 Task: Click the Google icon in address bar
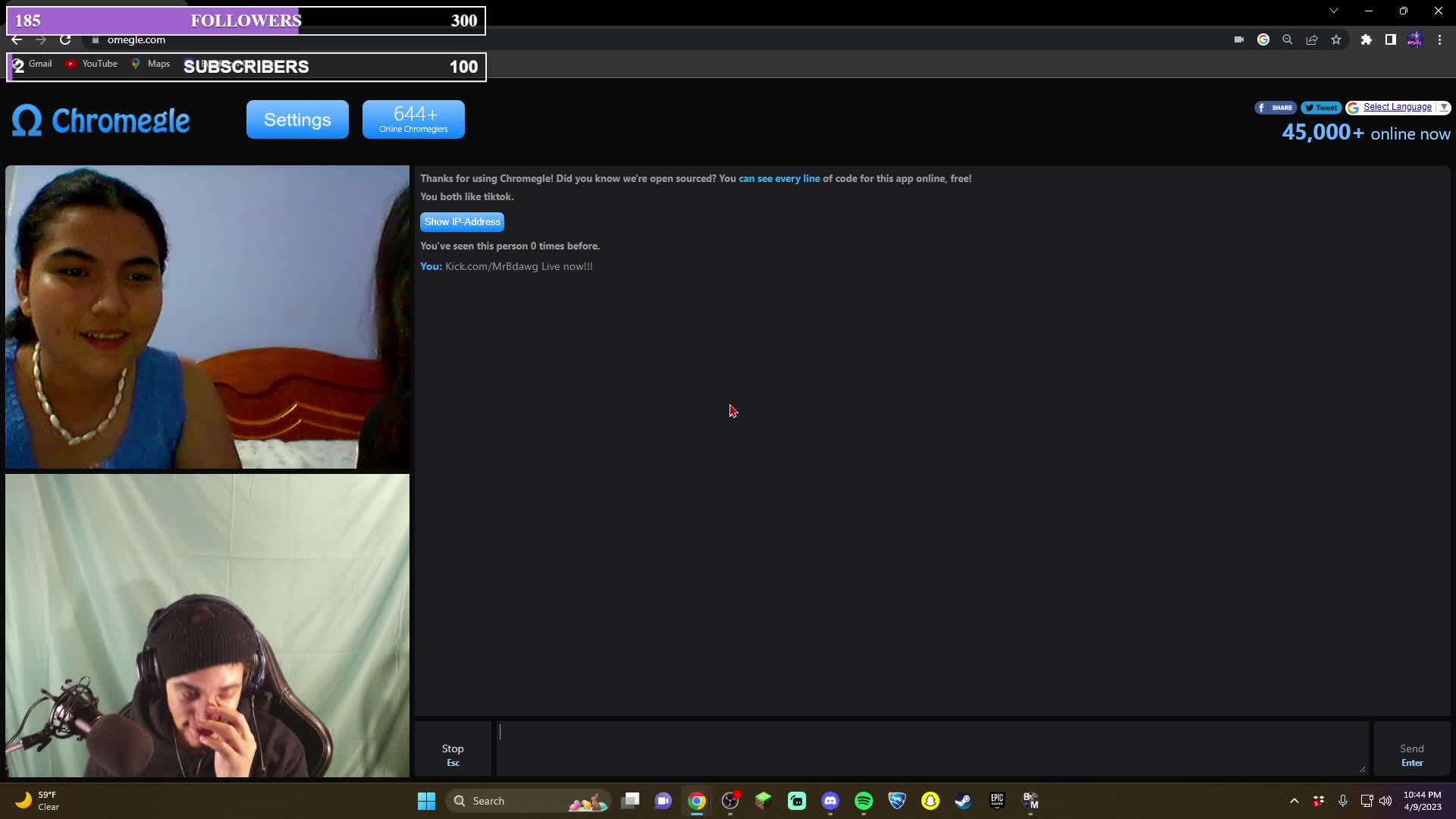click(x=1263, y=39)
